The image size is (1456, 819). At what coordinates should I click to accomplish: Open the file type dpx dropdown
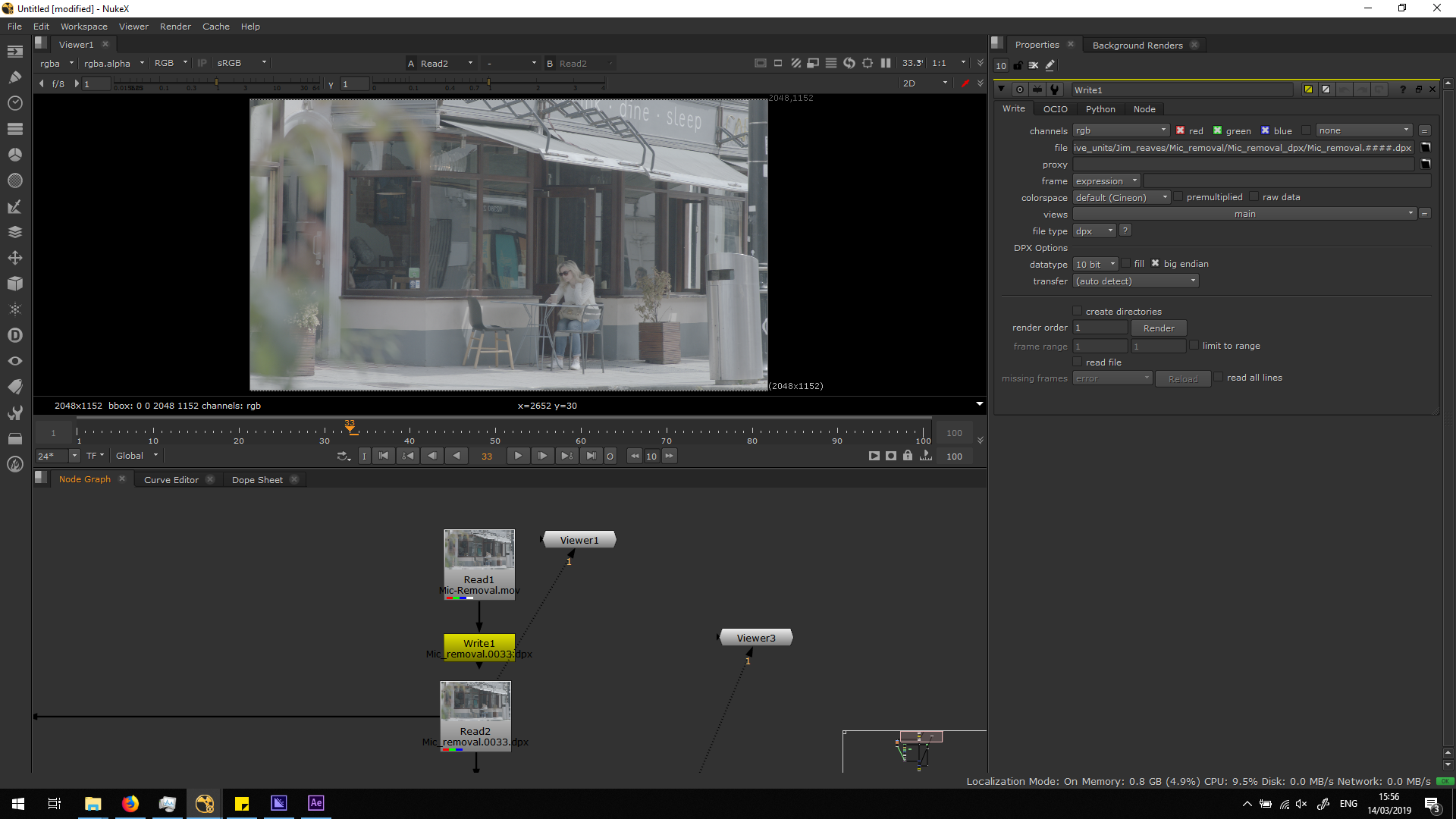[x=1094, y=231]
